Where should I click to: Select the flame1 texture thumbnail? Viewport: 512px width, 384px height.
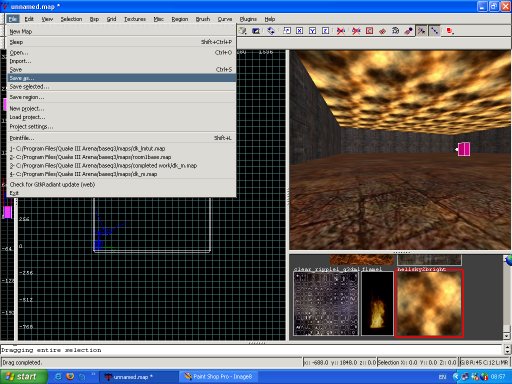click(377, 304)
